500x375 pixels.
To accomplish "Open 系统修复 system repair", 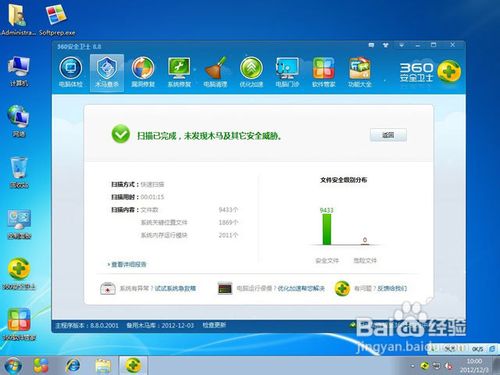I will tap(179, 72).
